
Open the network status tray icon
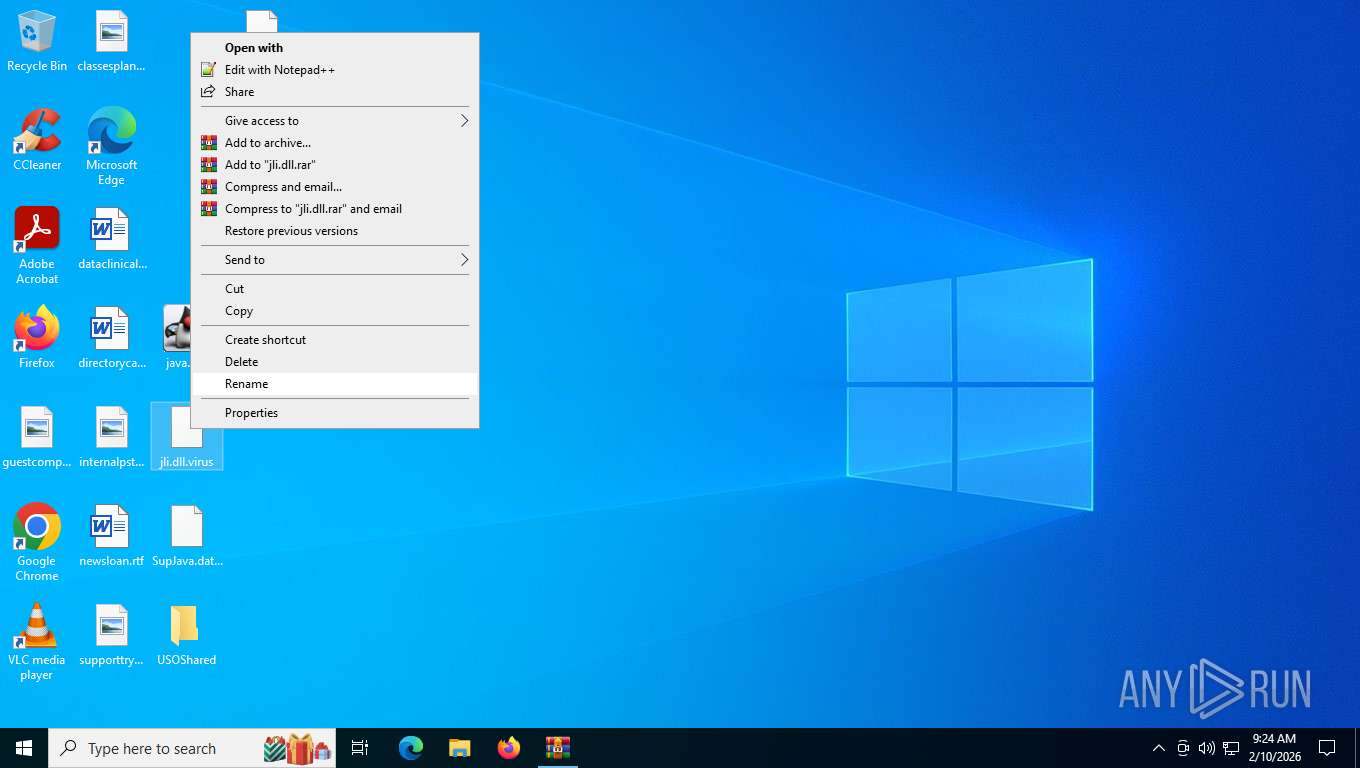pos(1231,748)
